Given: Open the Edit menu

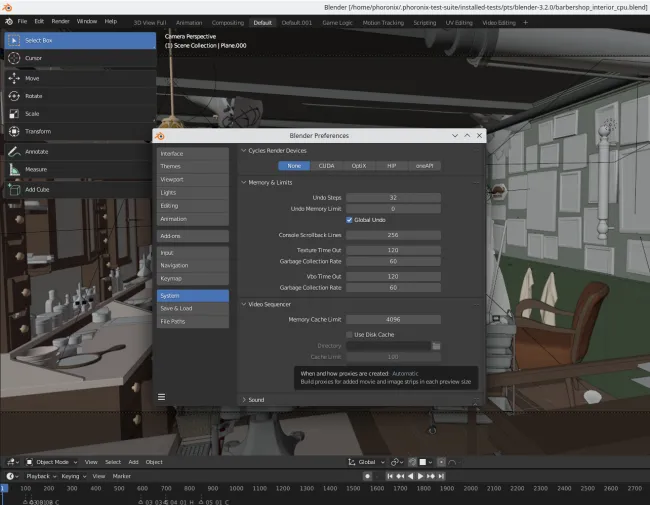Looking at the screenshot, I should (39, 22).
